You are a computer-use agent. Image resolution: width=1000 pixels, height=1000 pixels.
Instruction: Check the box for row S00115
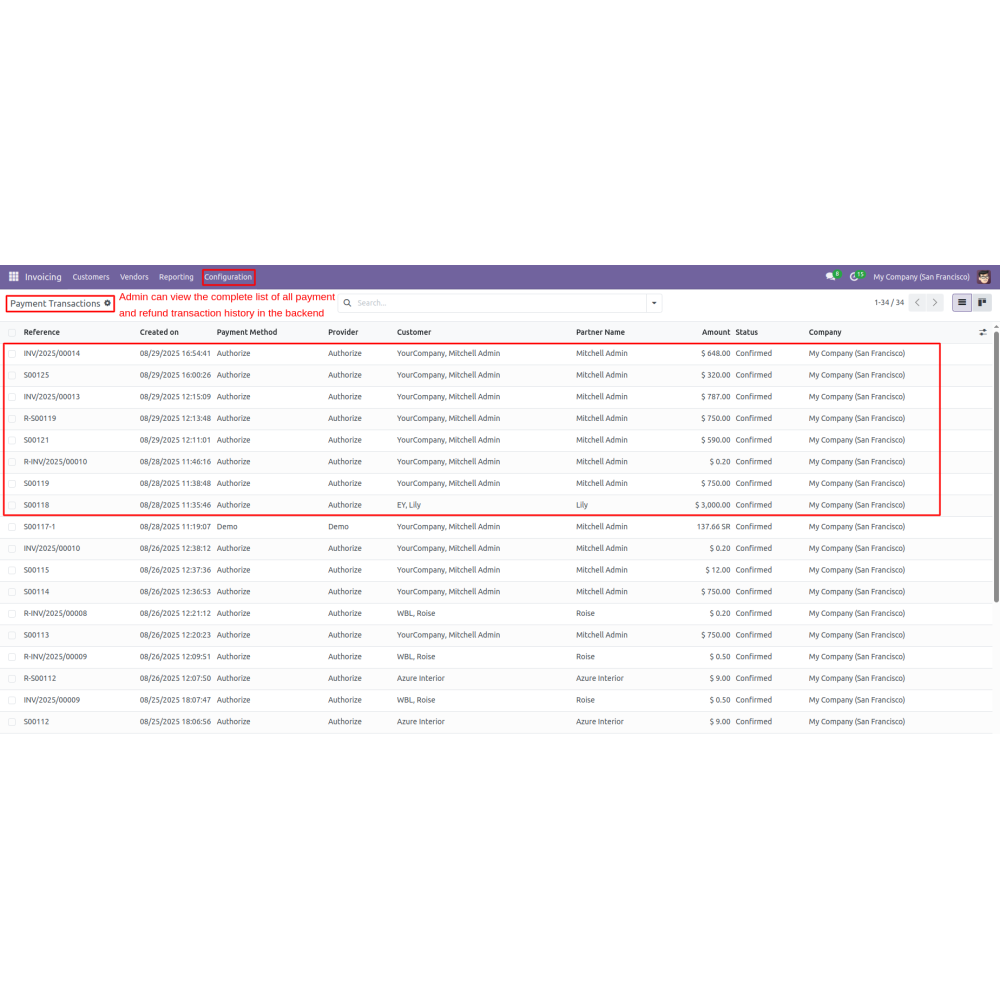pyautogui.click(x=12, y=570)
